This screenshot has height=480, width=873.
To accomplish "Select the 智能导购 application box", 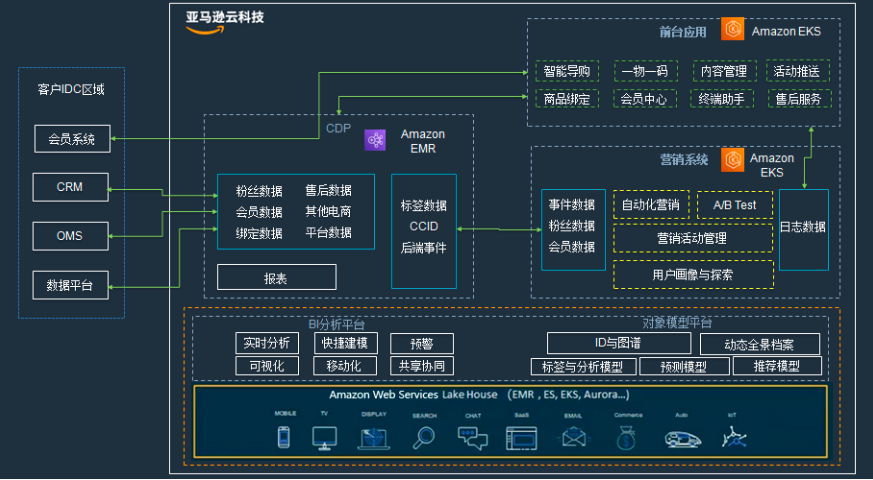I will [x=567, y=71].
